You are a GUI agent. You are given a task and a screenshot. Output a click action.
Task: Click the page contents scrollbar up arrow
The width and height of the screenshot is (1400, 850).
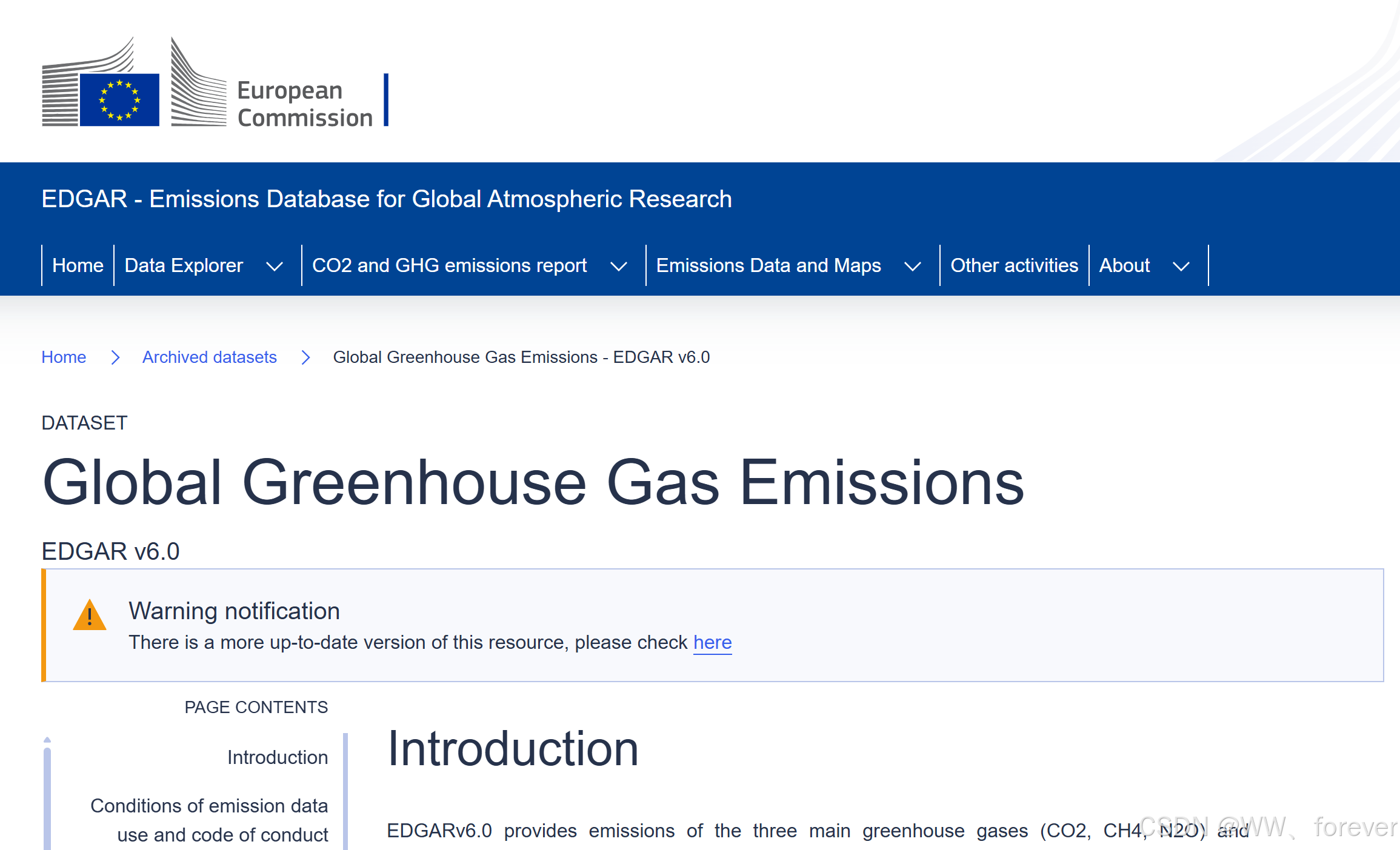[x=47, y=740]
